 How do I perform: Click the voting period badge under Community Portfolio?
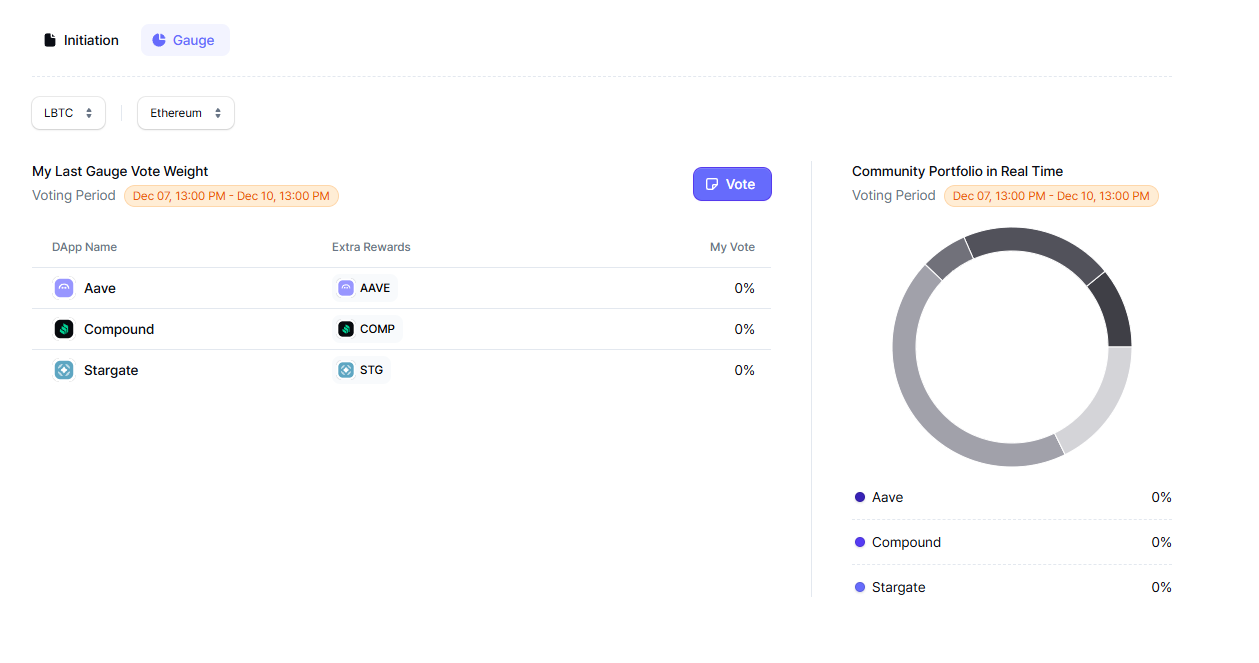pos(1051,196)
